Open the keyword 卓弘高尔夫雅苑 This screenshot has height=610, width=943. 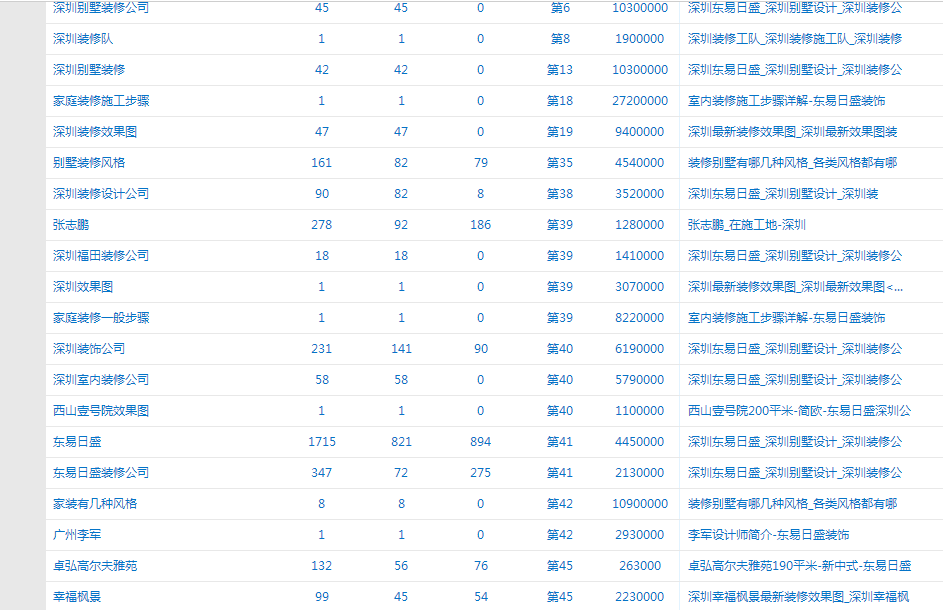(x=95, y=566)
